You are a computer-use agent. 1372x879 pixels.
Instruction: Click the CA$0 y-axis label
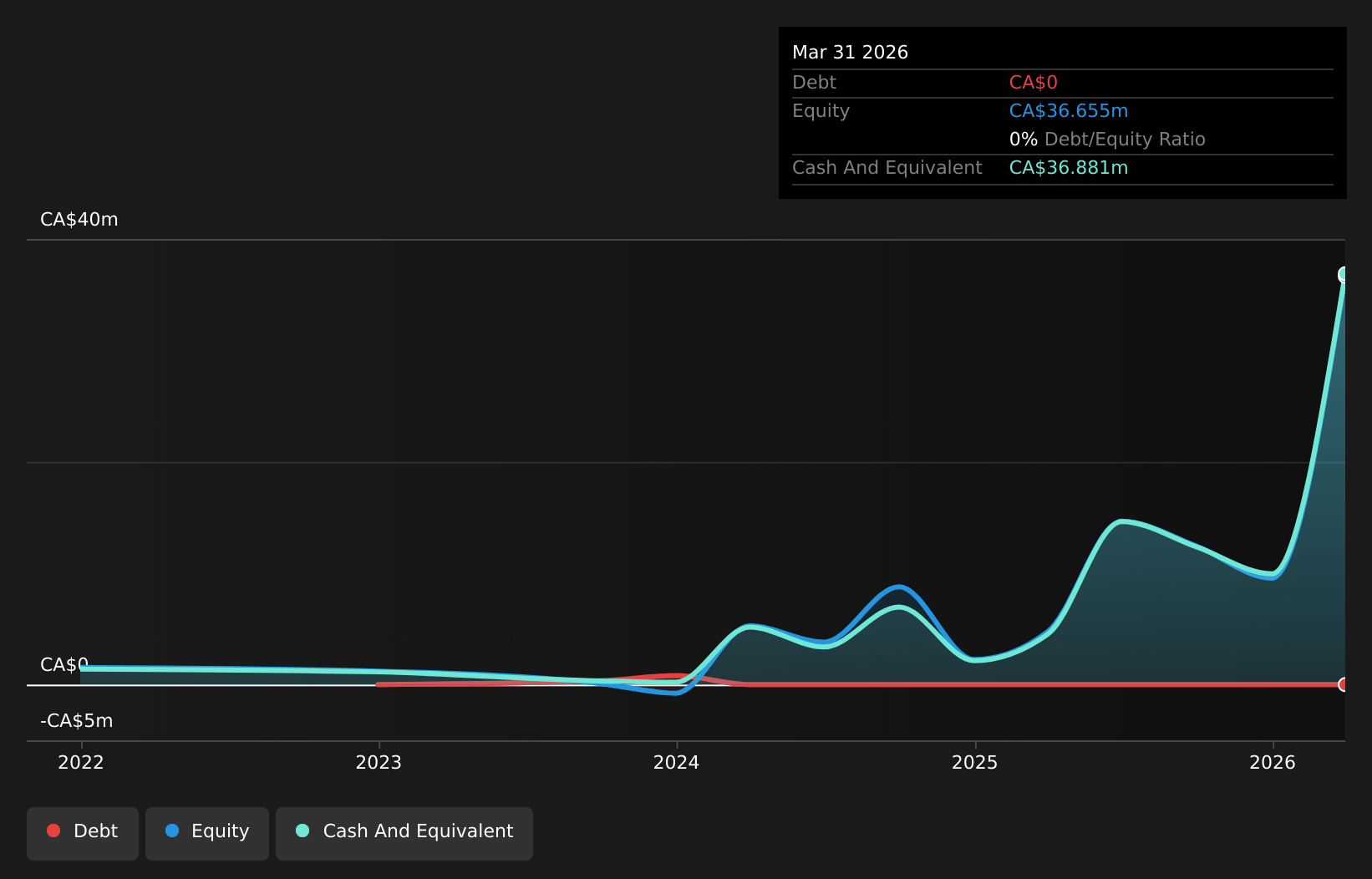pos(64,665)
